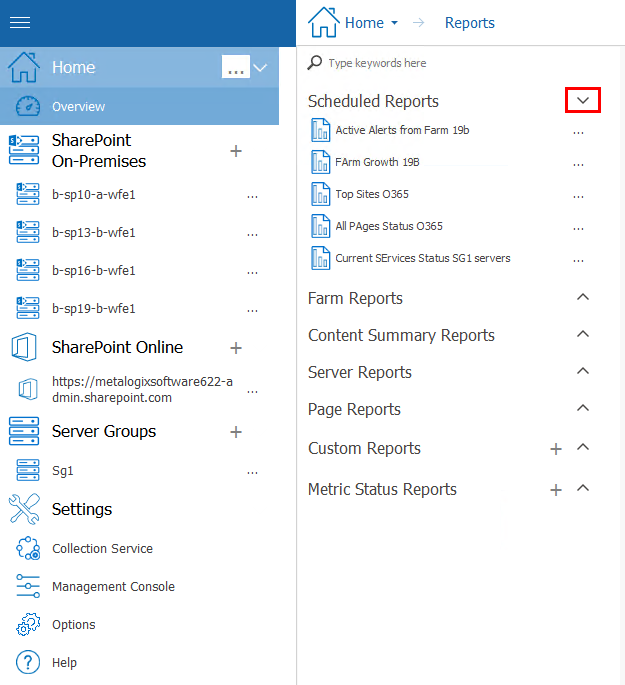Open FArm Growth 19B report
Viewport: 625px width, 685px height.
377,162
